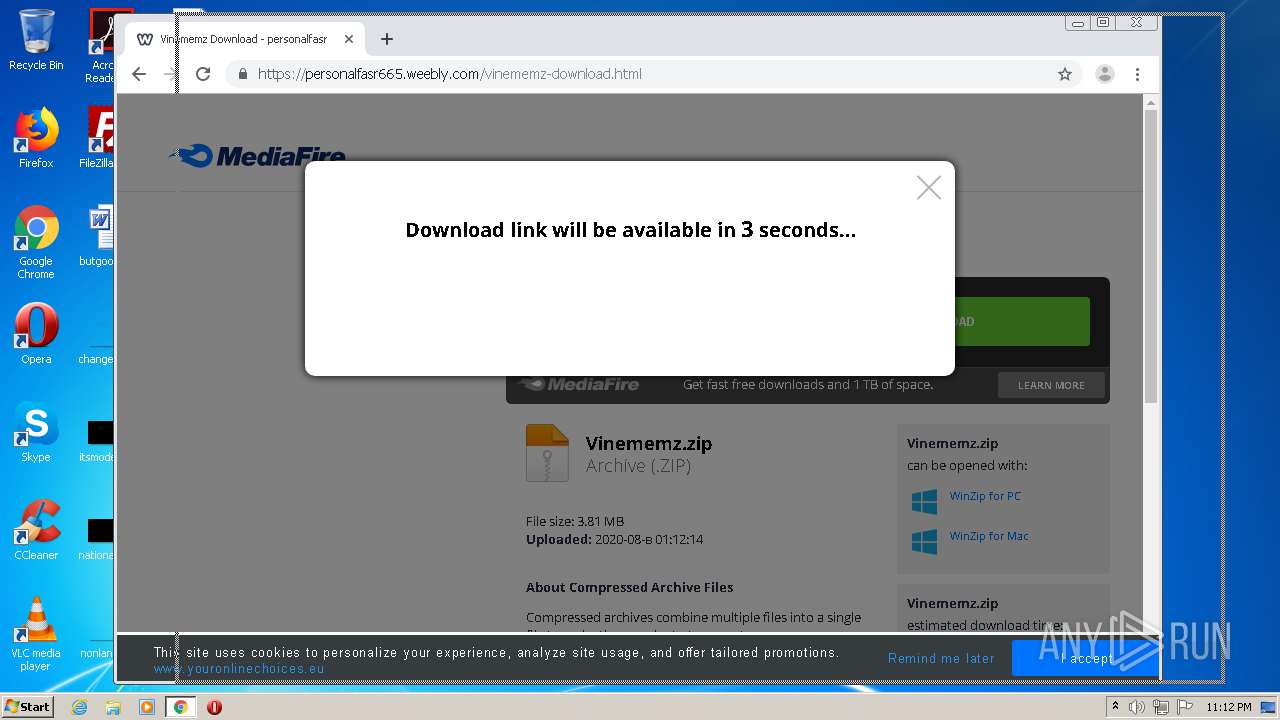Open the Recycle Bin desktop icon
Image resolution: width=1280 pixels, height=720 pixels.
click(x=36, y=40)
